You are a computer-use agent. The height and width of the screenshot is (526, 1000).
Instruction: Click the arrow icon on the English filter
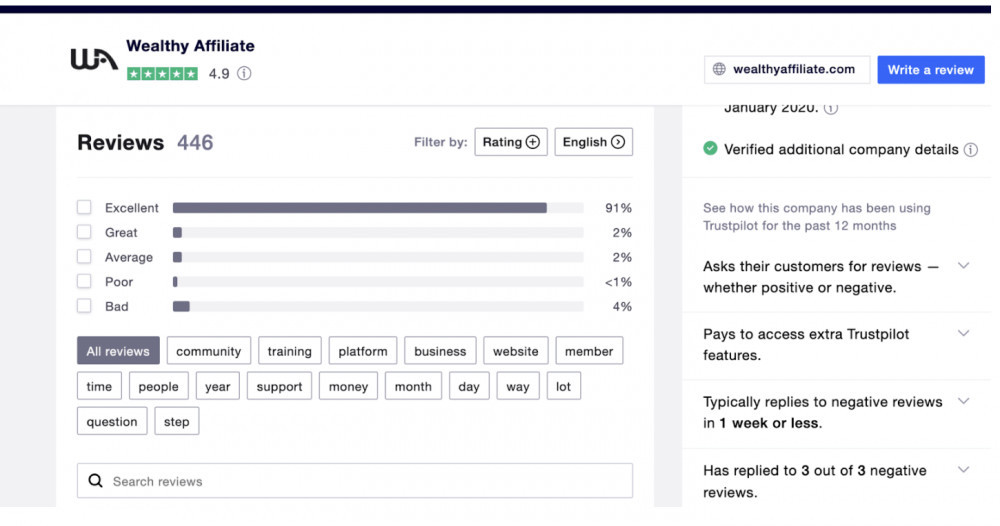[x=618, y=142]
